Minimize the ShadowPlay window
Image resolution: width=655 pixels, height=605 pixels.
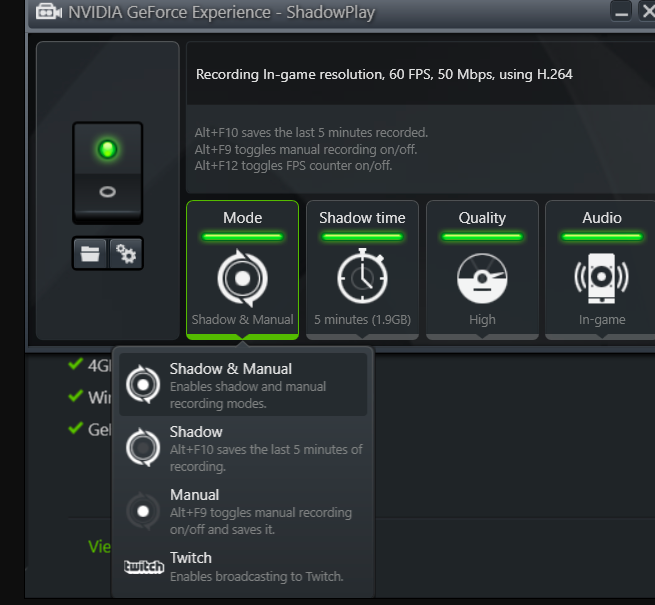[621, 11]
